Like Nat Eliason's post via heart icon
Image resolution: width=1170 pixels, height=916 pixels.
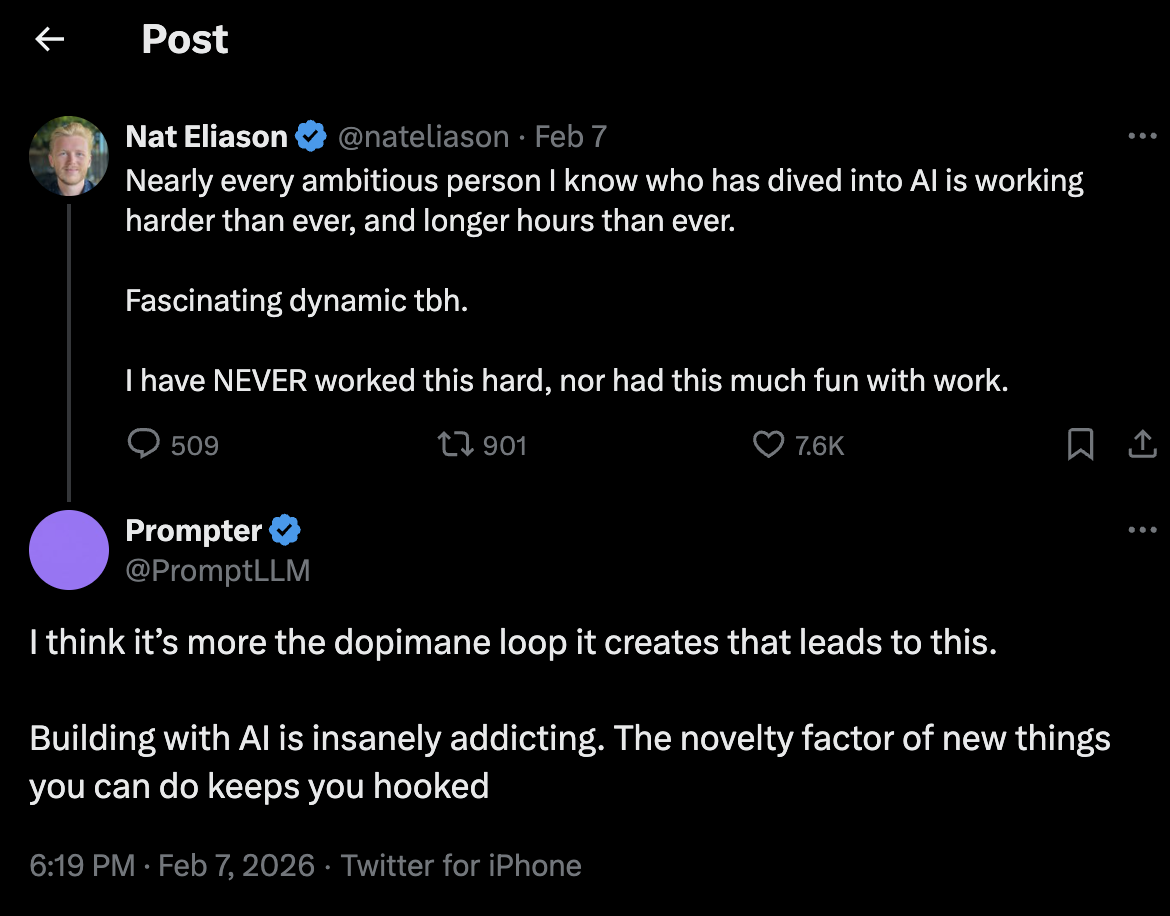768,444
